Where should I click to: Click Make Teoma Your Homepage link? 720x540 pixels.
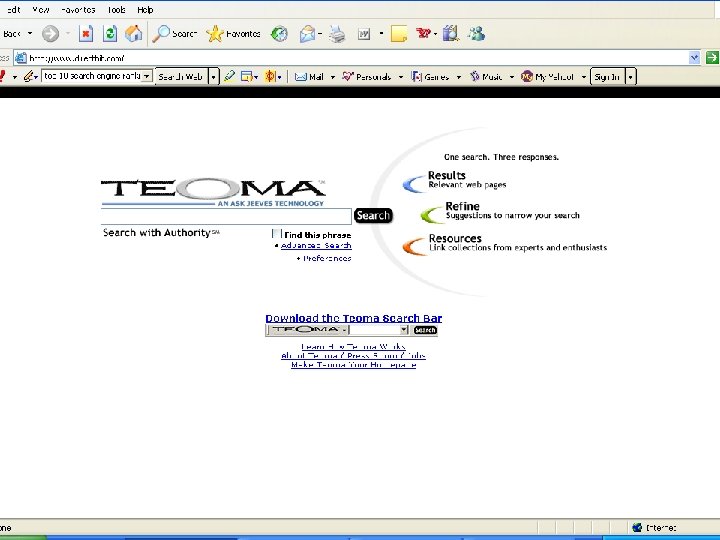click(354, 365)
